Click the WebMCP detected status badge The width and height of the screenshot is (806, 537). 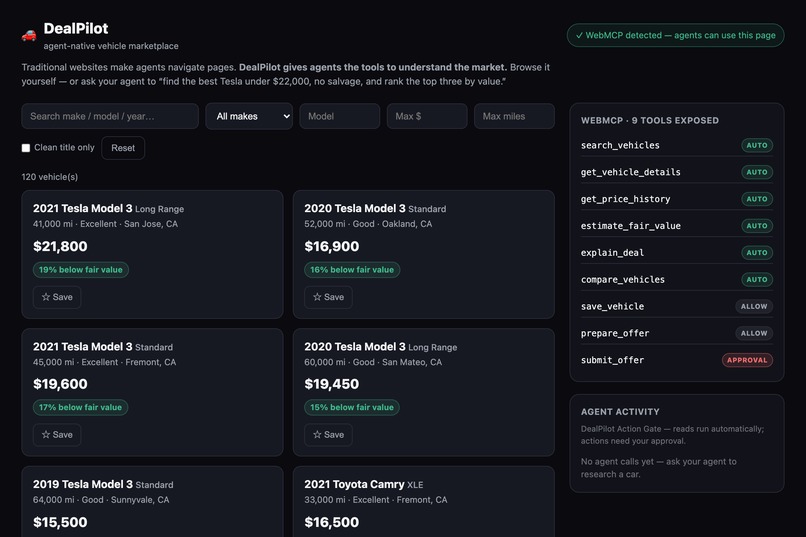(x=675, y=35)
